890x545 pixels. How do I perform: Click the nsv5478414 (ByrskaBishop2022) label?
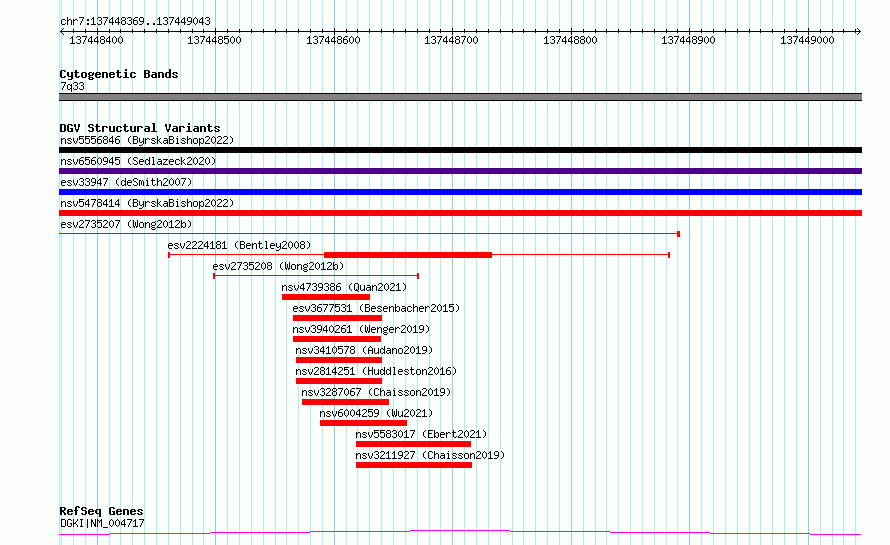click(147, 203)
